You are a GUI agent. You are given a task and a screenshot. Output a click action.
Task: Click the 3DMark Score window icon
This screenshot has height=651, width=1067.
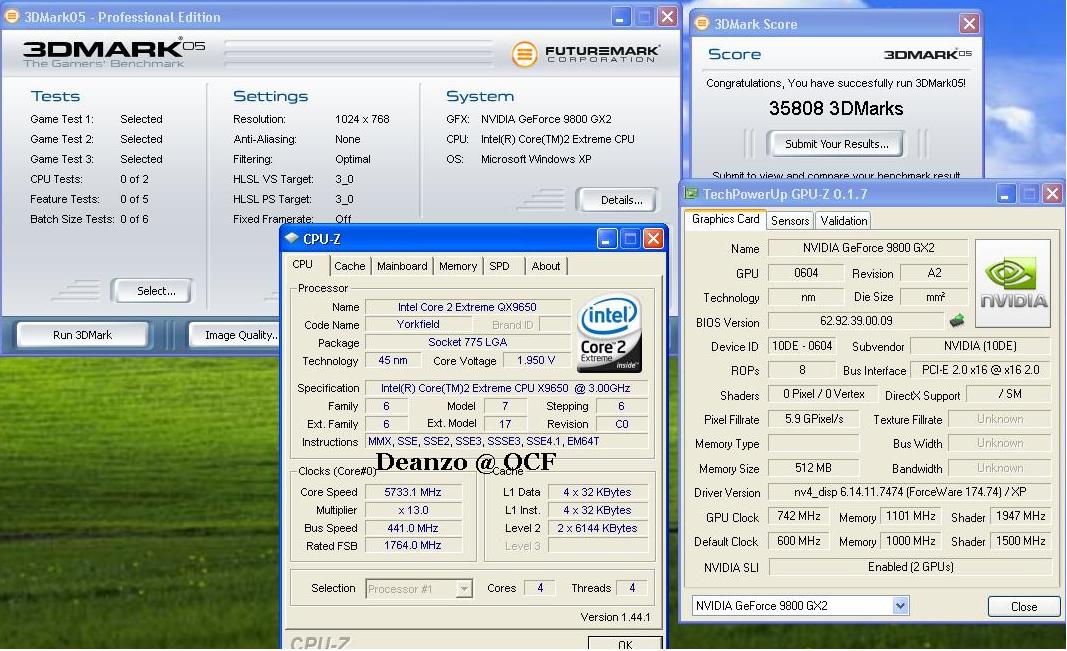pyautogui.click(x=702, y=24)
